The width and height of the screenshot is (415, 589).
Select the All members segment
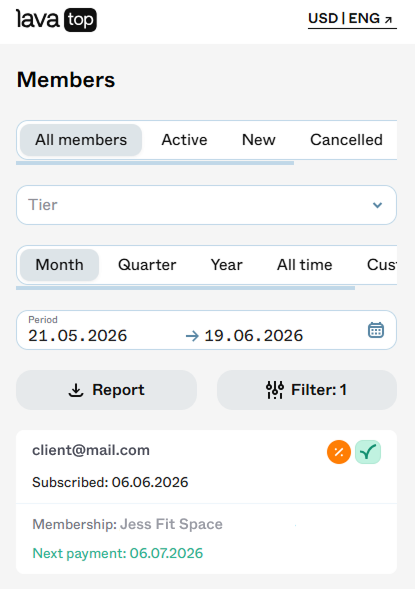81,140
